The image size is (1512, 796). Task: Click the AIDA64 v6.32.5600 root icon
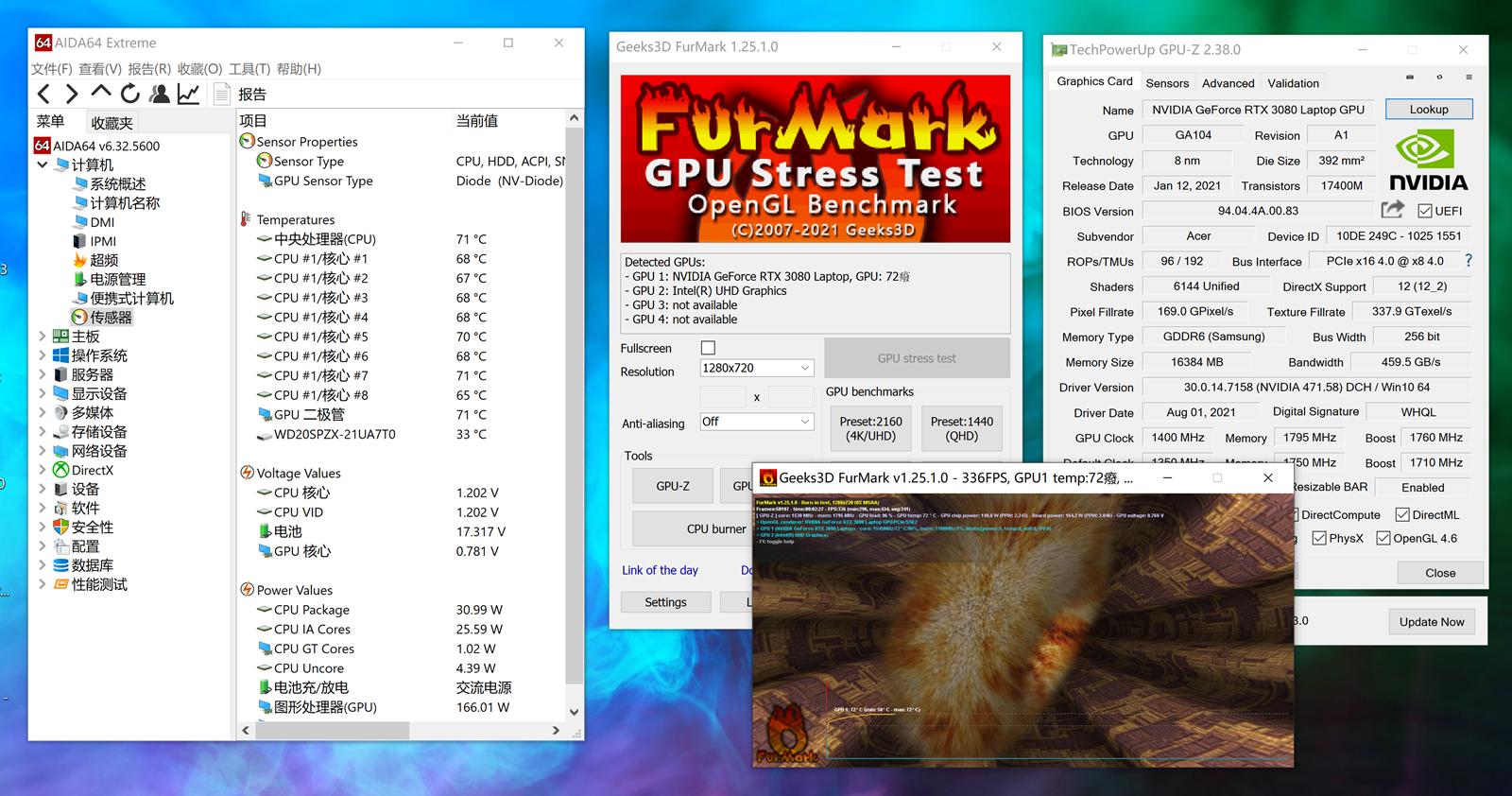tap(42, 146)
